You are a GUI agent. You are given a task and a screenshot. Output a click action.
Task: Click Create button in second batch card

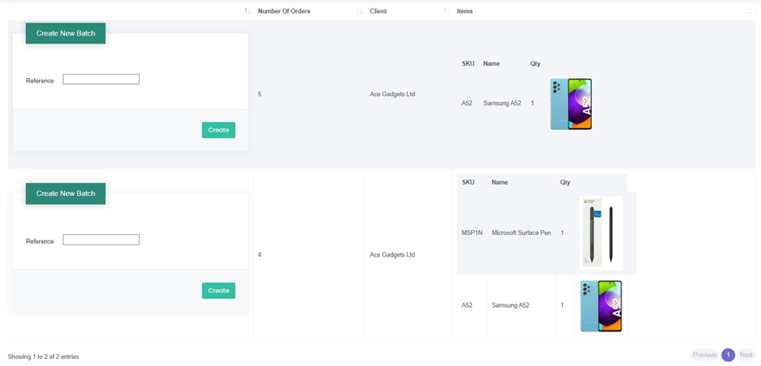coord(218,291)
